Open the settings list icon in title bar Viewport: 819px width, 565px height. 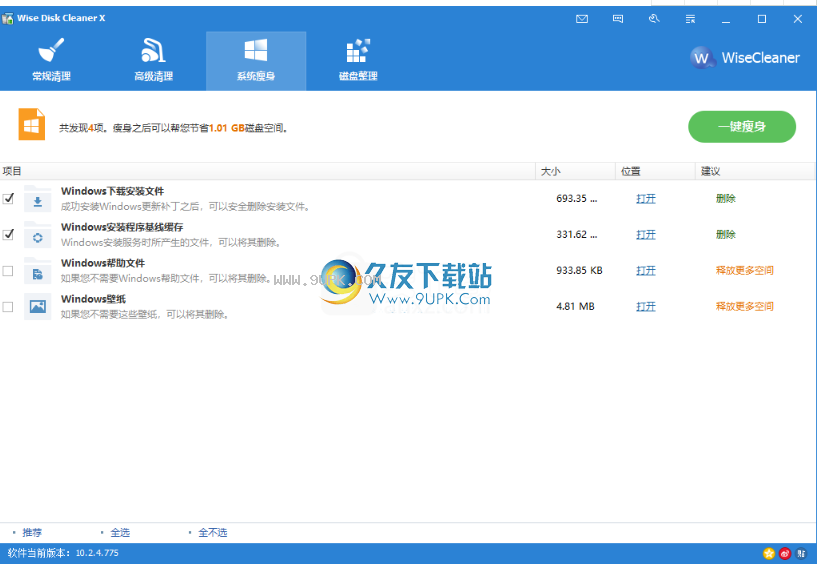(x=690, y=19)
